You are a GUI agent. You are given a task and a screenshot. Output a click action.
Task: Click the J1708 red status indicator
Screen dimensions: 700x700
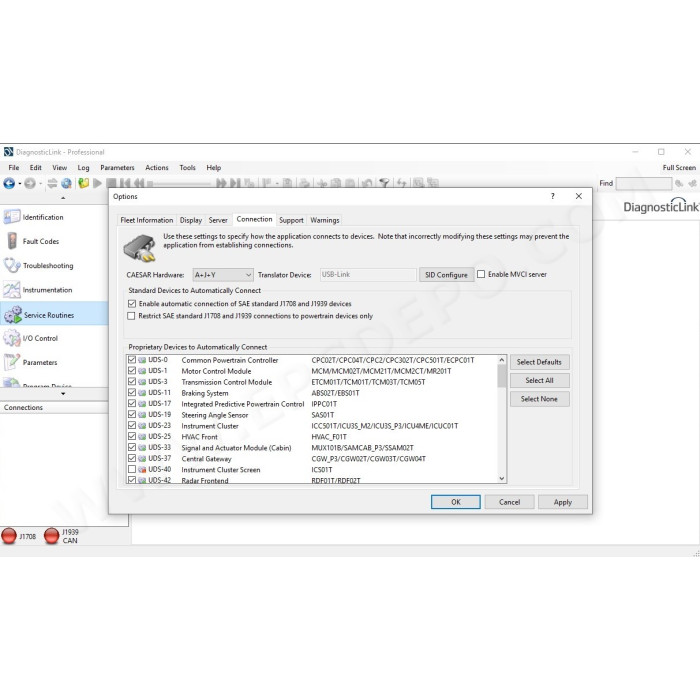pyautogui.click(x=9, y=536)
